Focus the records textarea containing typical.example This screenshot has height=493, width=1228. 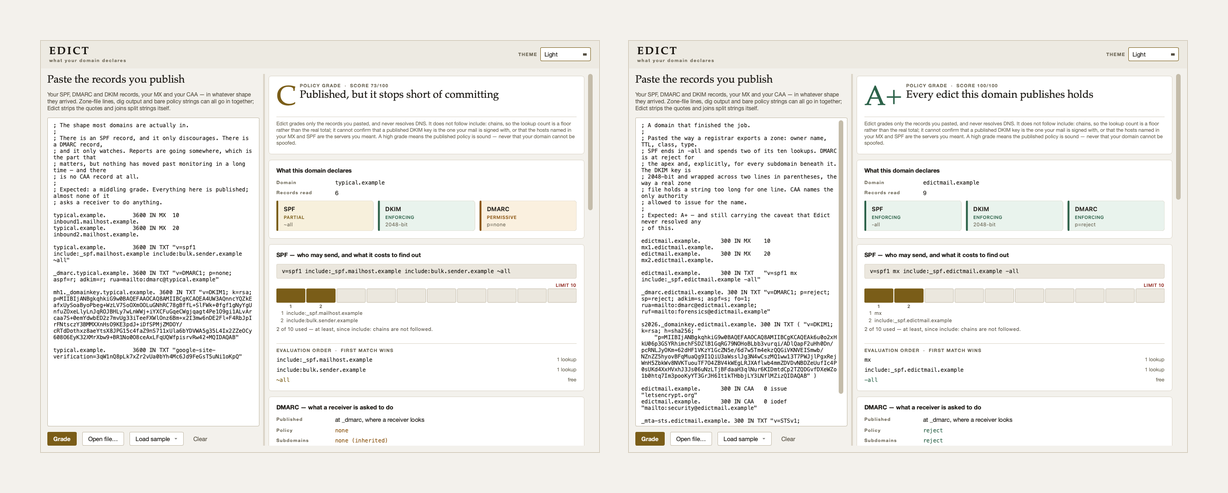(152, 272)
